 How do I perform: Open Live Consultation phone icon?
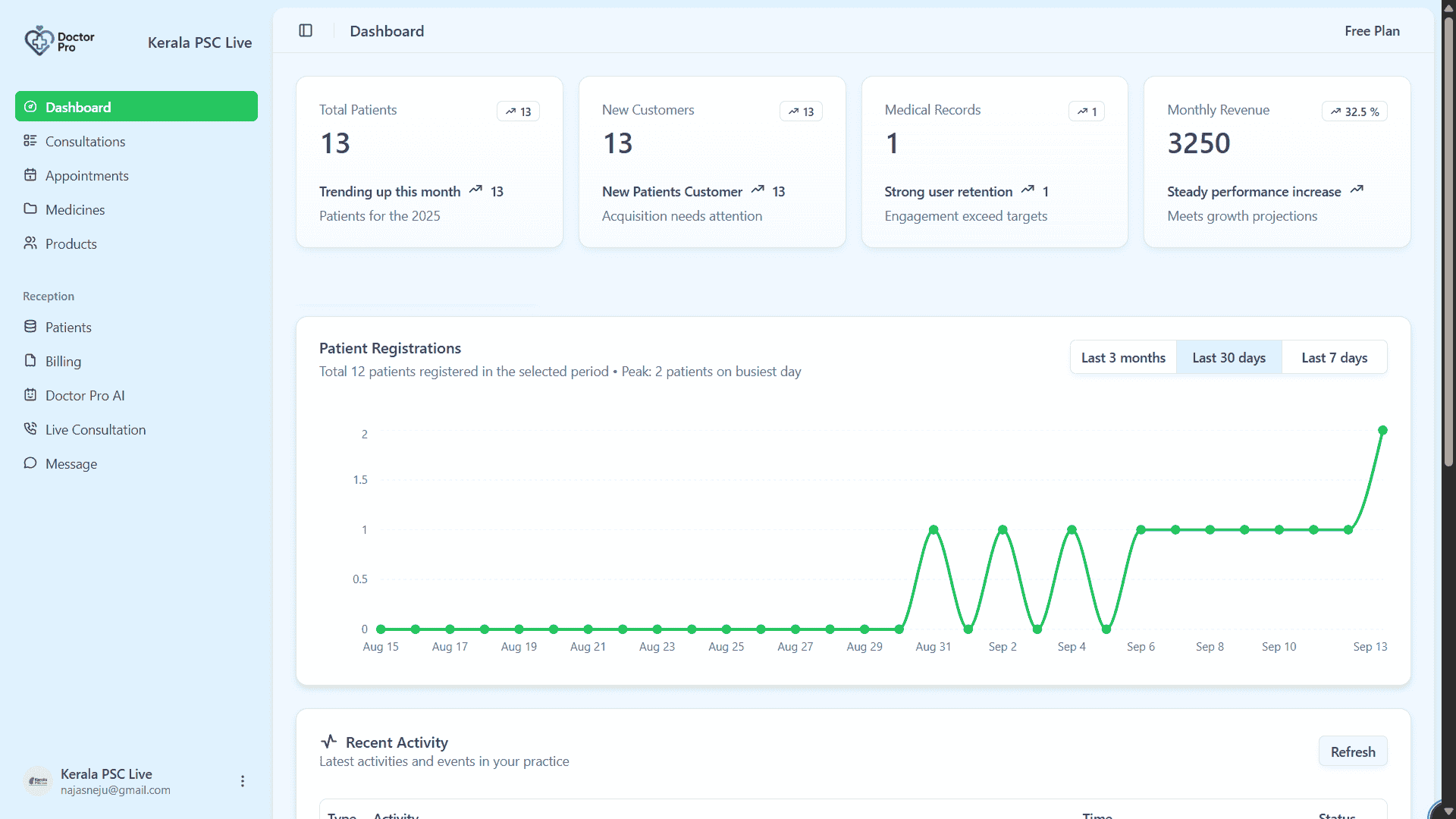click(x=30, y=429)
